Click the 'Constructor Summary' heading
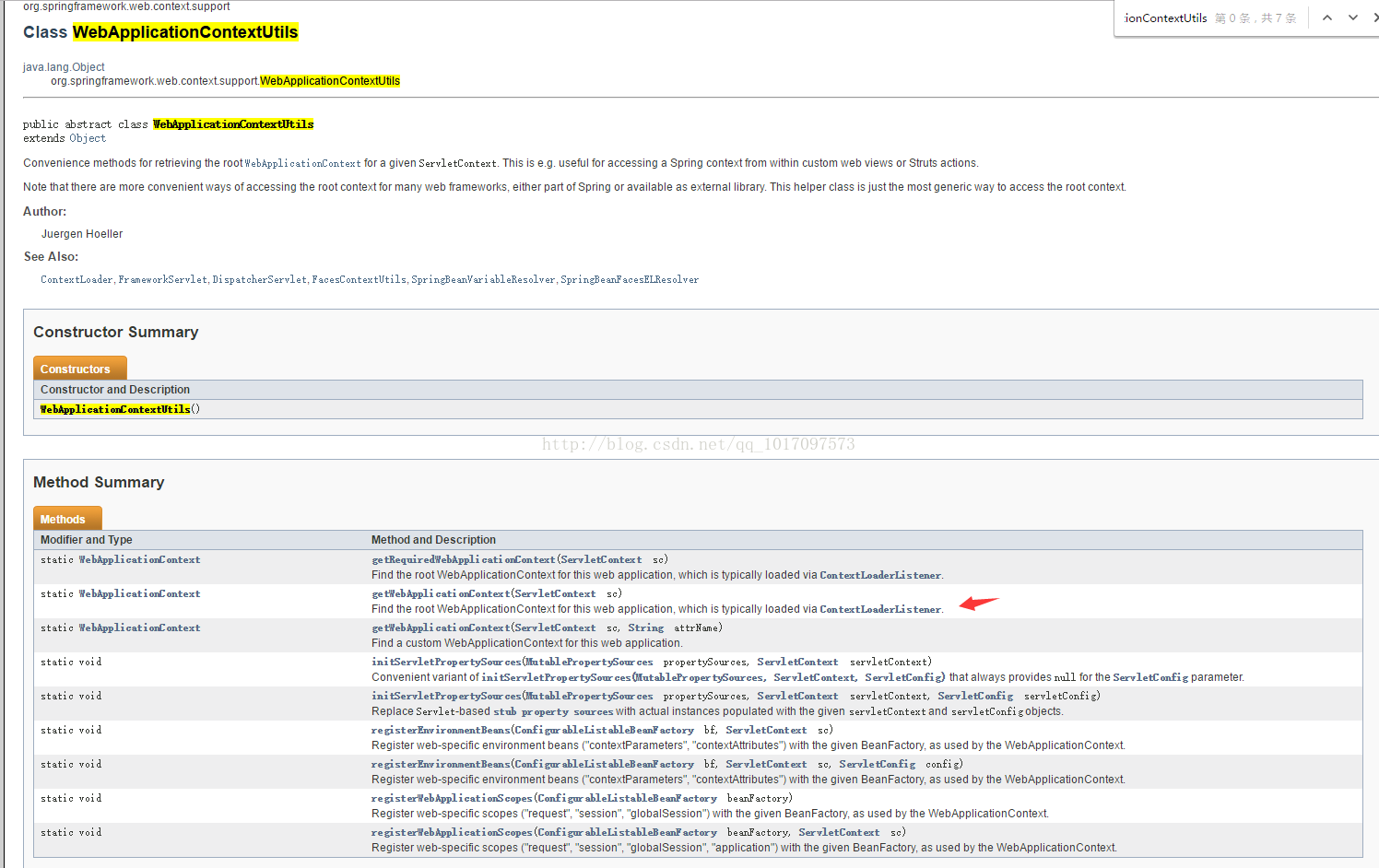1379x868 pixels. [116, 332]
